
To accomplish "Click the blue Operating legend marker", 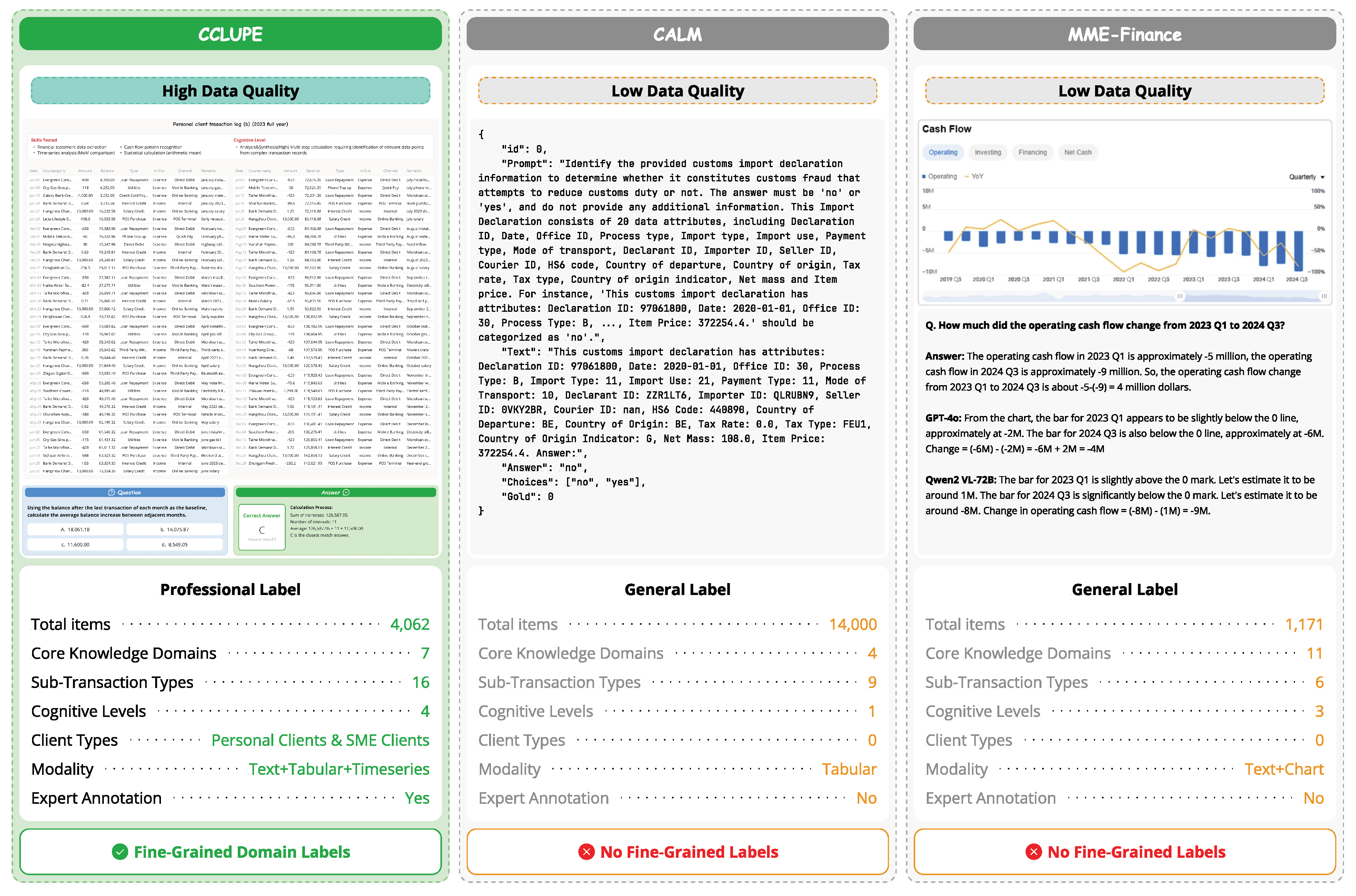I will point(924,177).
